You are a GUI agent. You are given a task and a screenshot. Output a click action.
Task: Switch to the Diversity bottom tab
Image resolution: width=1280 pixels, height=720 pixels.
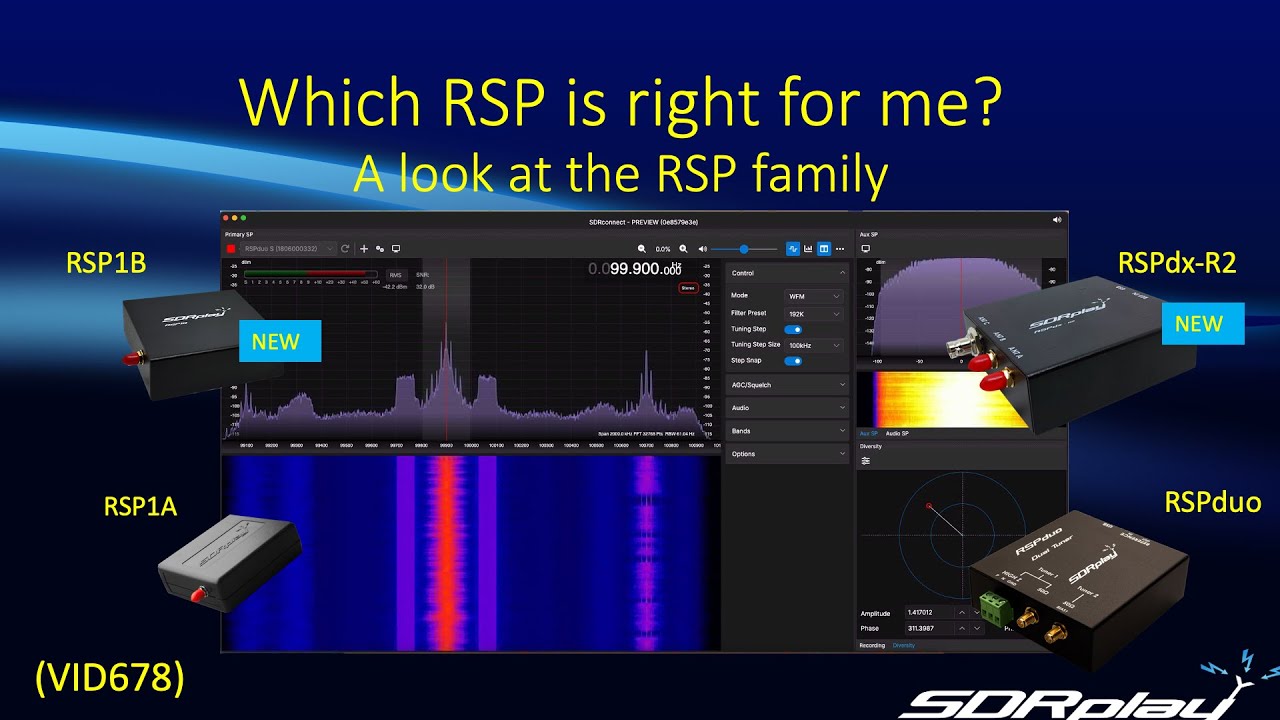pos(904,645)
